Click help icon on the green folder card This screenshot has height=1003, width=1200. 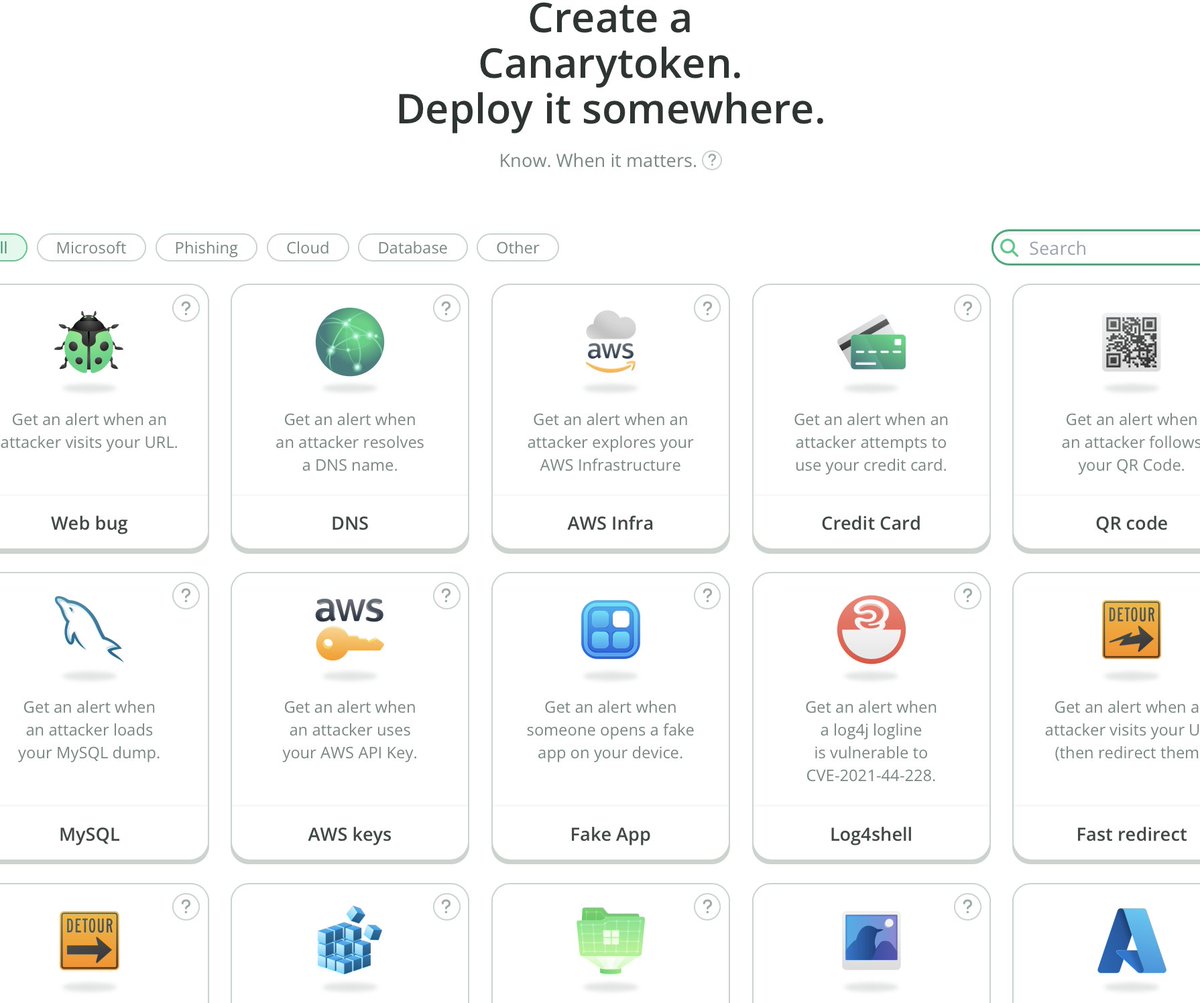click(707, 907)
